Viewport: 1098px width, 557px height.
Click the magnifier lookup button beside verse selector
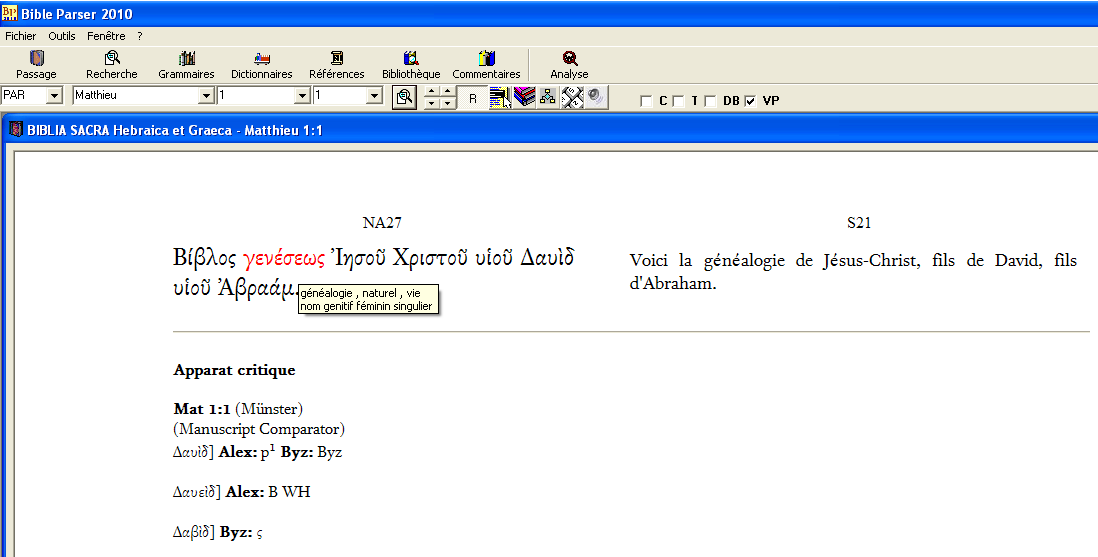point(404,97)
